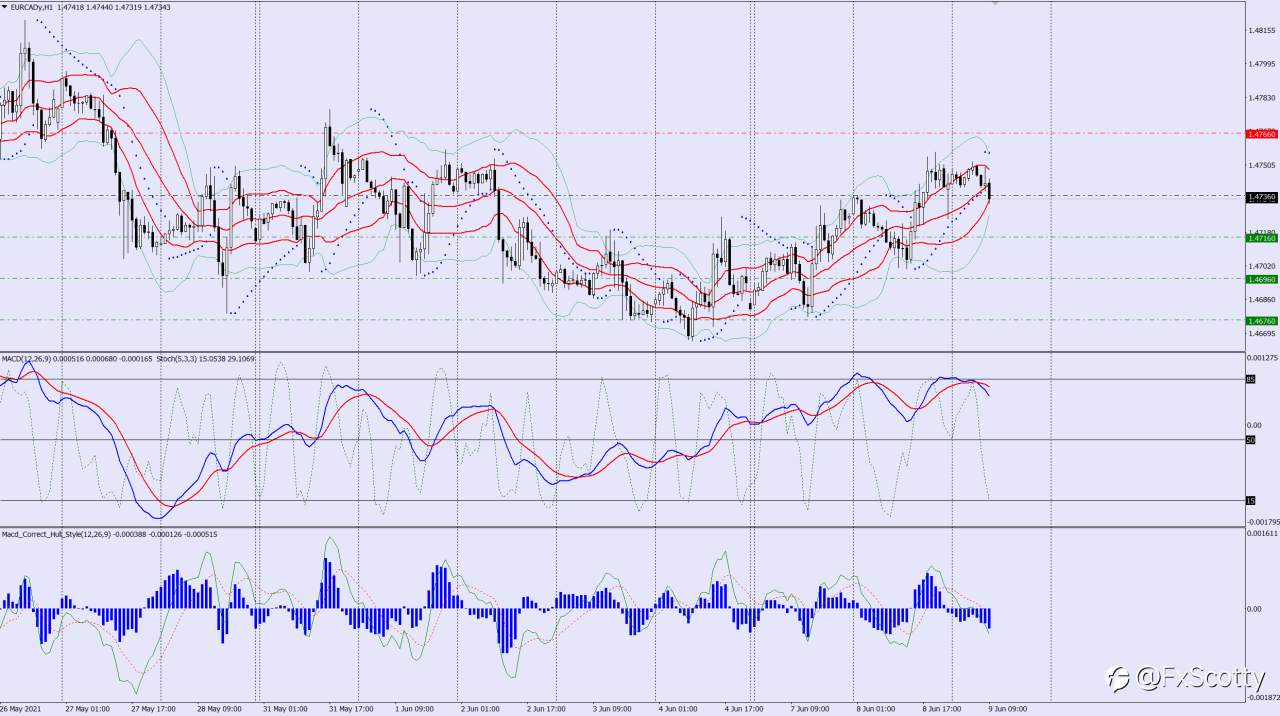Click the 7 Jun 09:00 time label
The width and height of the screenshot is (1280, 716).
pyautogui.click(x=811, y=709)
